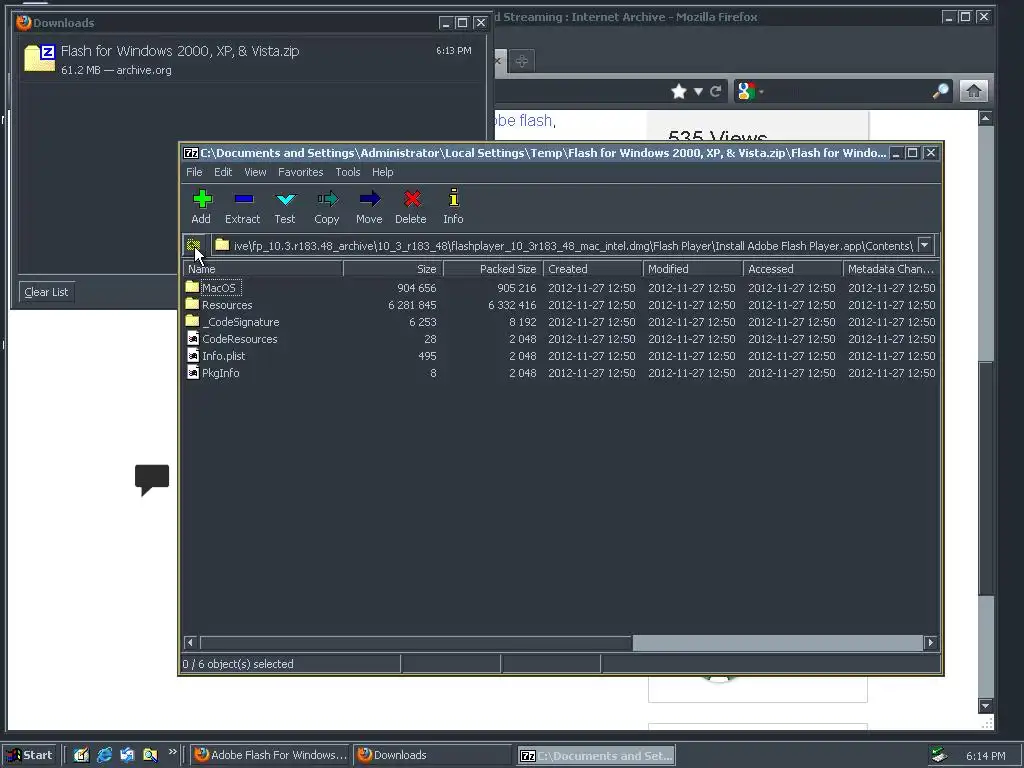Screen dimensions: 1024x768
Task: Open the Tools menu
Action: click(347, 172)
